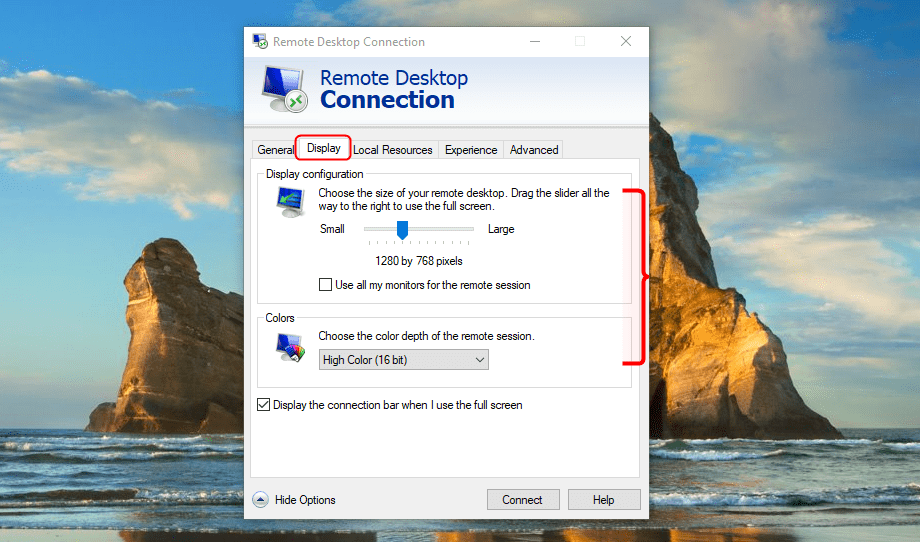Click the Remote Desktop Connection title bar text
920x542 pixels.
(x=349, y=42)
